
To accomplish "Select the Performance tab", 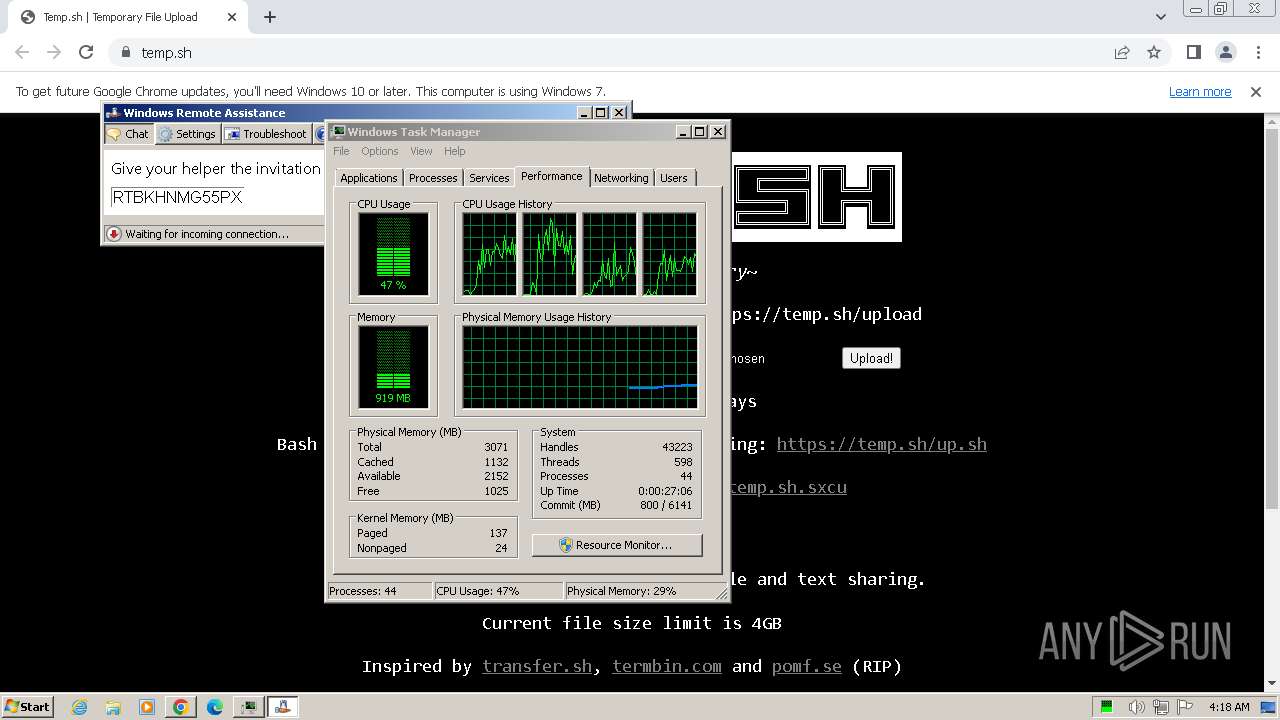I will pos(551,176).
